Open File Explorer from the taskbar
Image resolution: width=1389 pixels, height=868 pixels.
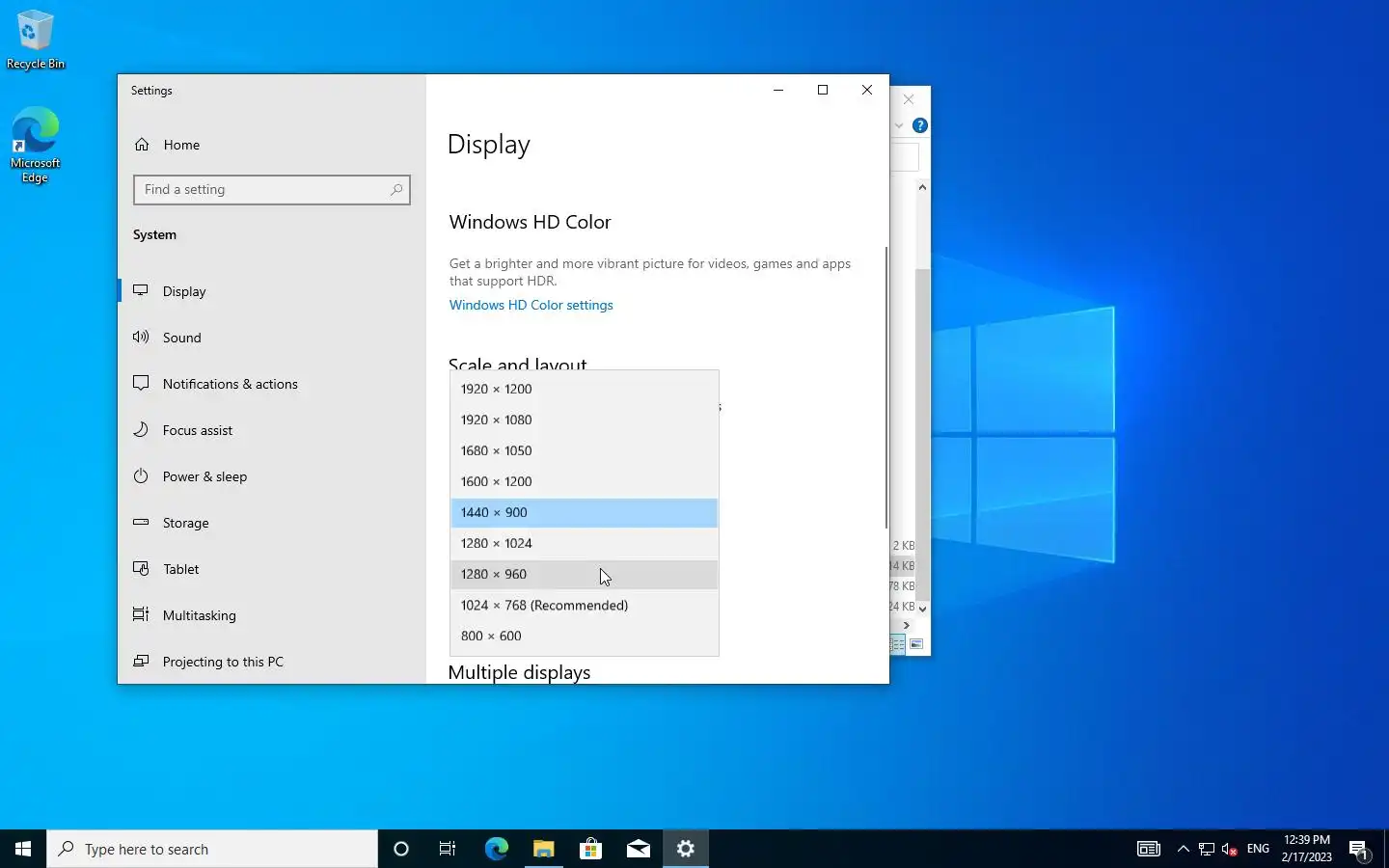coord(543,849)
